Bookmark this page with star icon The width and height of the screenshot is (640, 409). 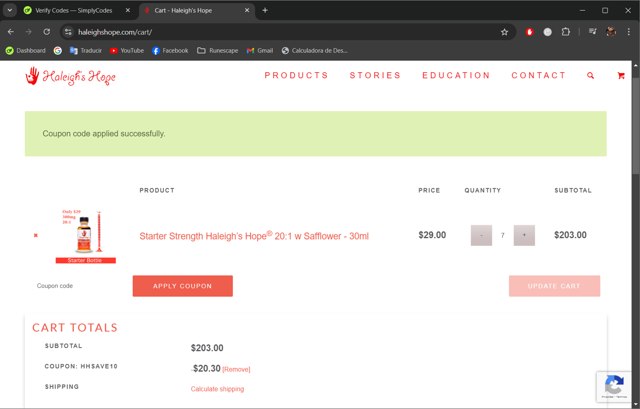(x=504, y=32)
